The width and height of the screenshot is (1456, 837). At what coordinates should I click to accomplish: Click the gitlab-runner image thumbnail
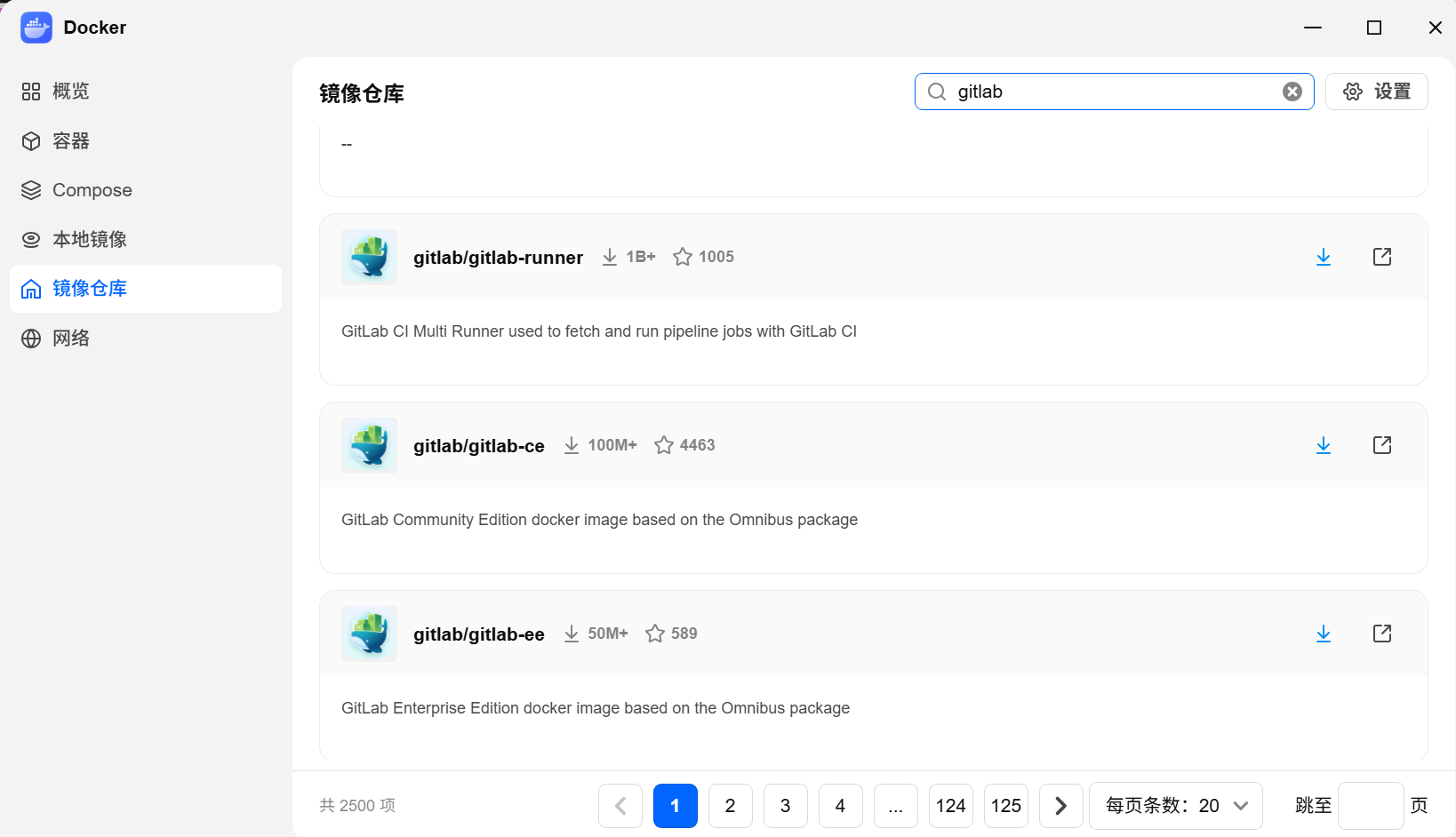pyautogui.click(x=369, y=257)
